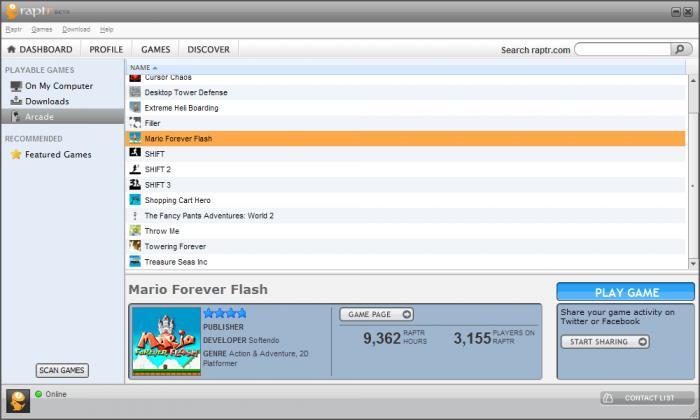Select the Downloads sidebar icon

coord(16,101)
